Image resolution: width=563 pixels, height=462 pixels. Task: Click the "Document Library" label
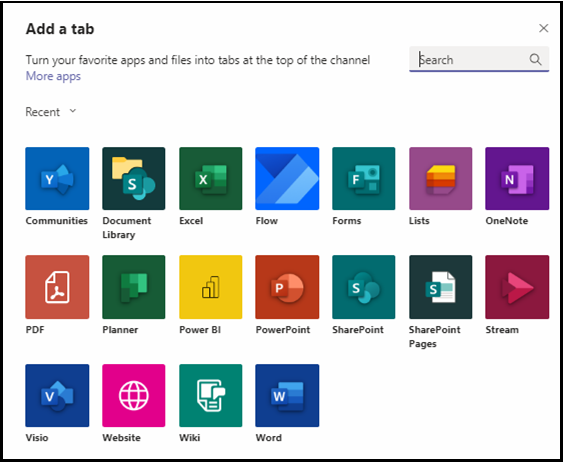126,228
